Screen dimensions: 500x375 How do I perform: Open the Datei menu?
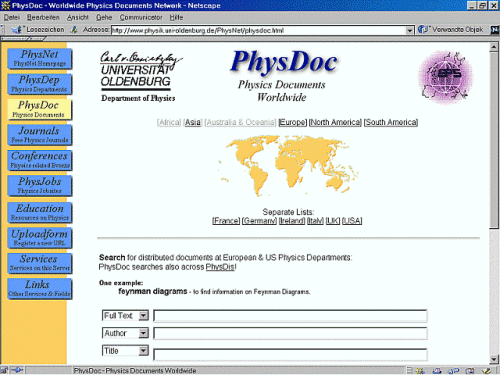click(x=12, y=17)
